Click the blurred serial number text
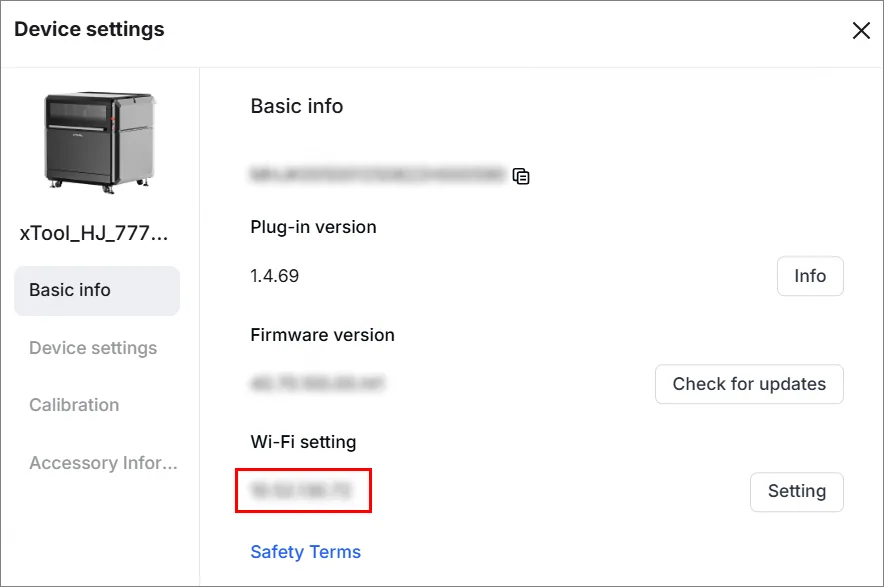Image resolution: width=884 pixels, height=587 pixels. (x=377, y=174)
